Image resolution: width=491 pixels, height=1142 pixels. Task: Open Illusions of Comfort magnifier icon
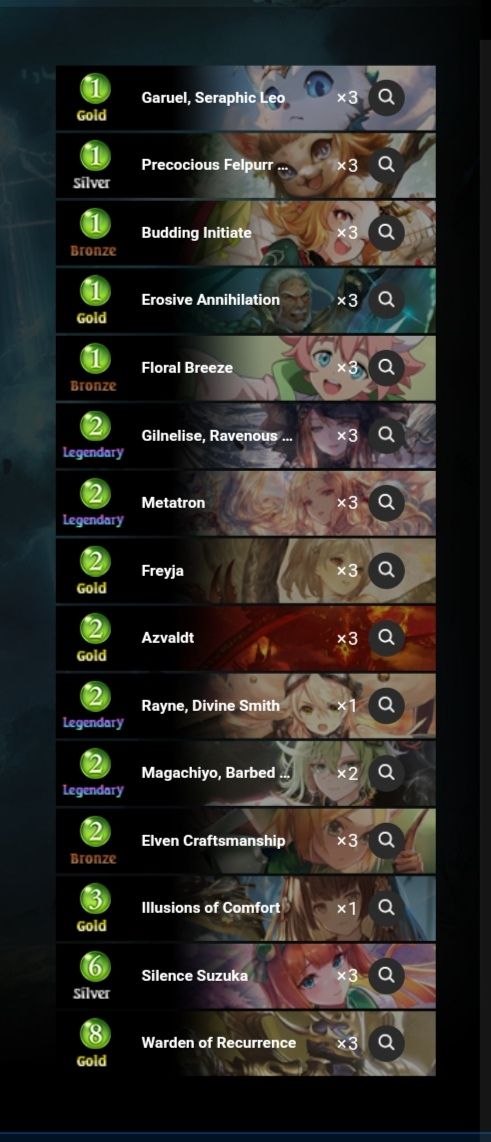click(386, 907)
